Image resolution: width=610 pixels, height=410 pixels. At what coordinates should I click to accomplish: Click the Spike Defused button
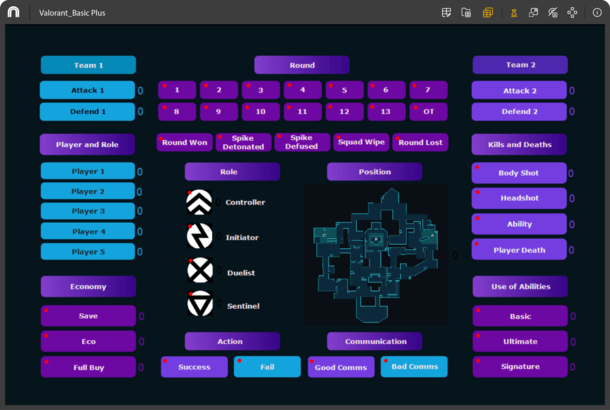click(x=302, y=142)
